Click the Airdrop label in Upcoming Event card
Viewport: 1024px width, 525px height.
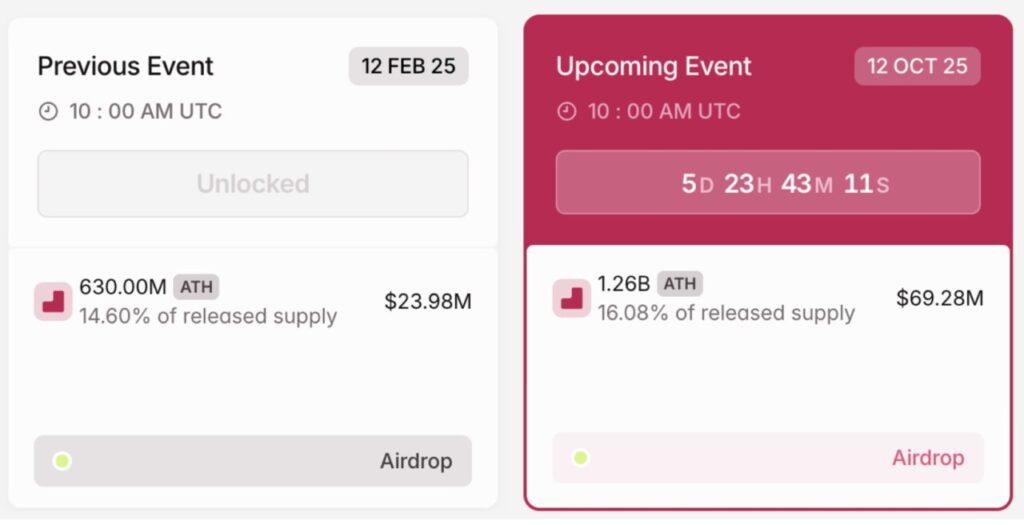[928, 458]
